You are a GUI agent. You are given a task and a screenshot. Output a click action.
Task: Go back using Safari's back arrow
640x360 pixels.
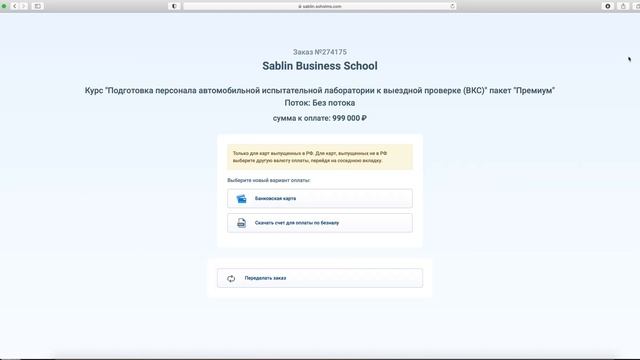pyautogui.click(x=15, y=6)
